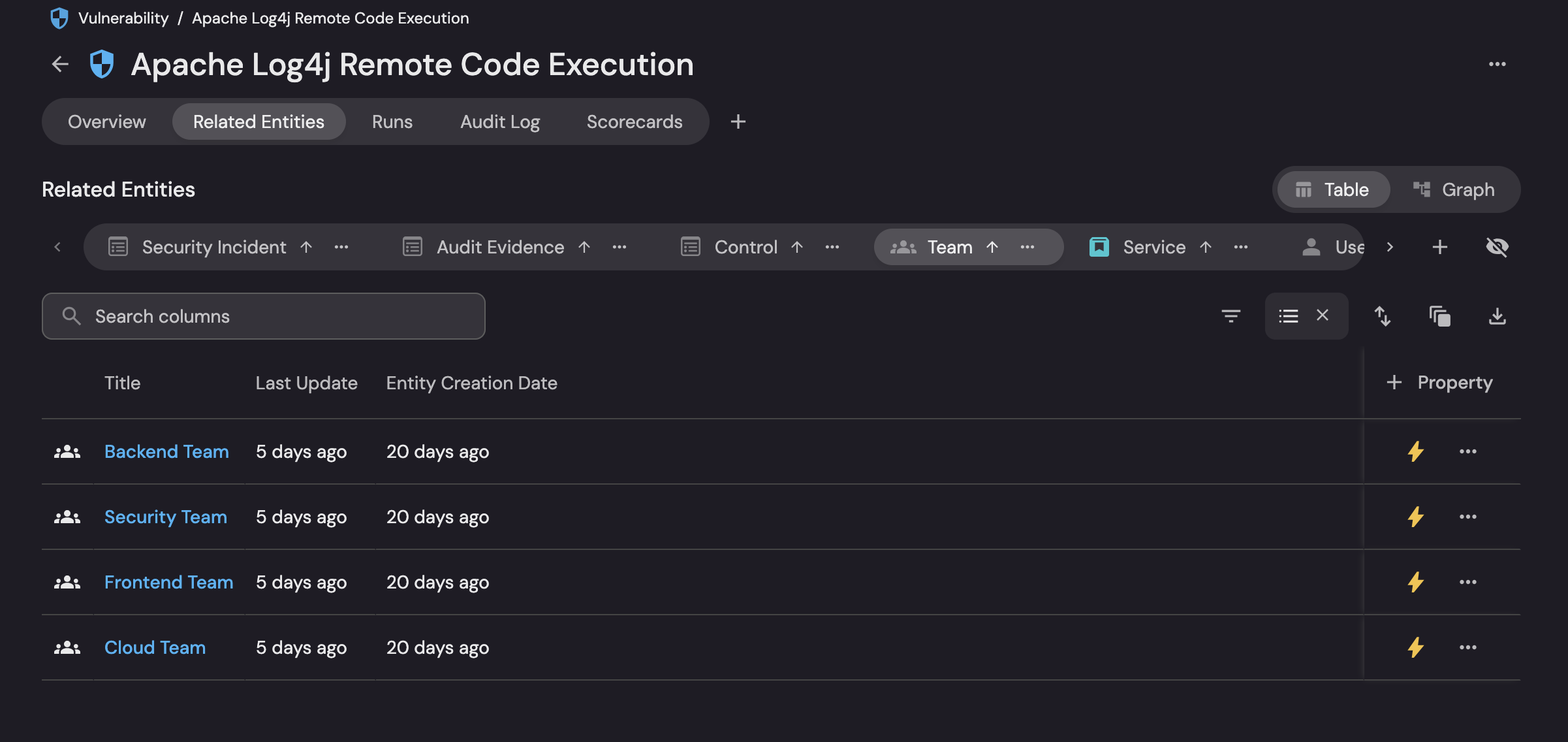Open the Scorecards tab
Screen dimensions: 1568x742
634,121
